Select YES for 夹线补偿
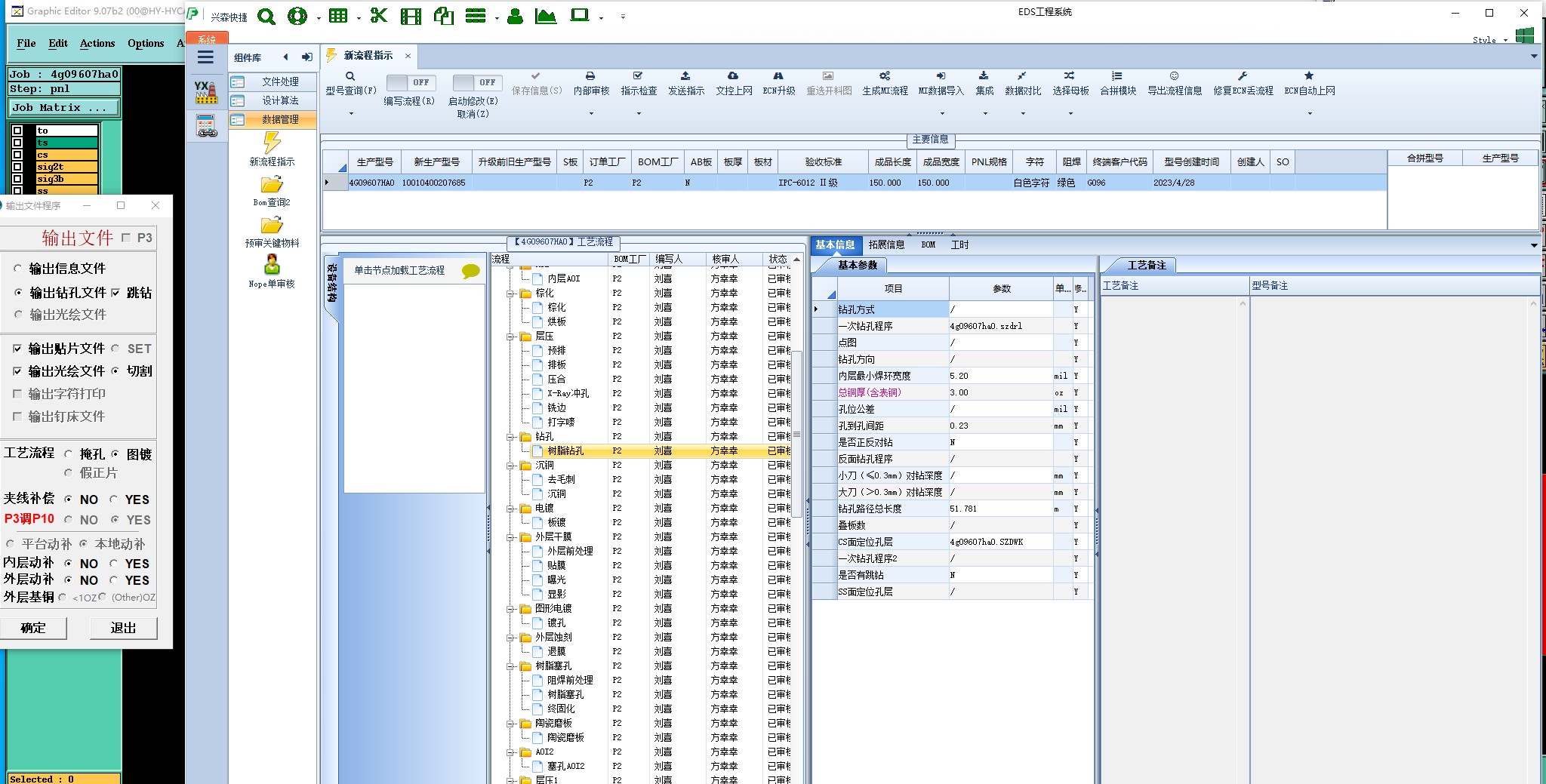 114,500
